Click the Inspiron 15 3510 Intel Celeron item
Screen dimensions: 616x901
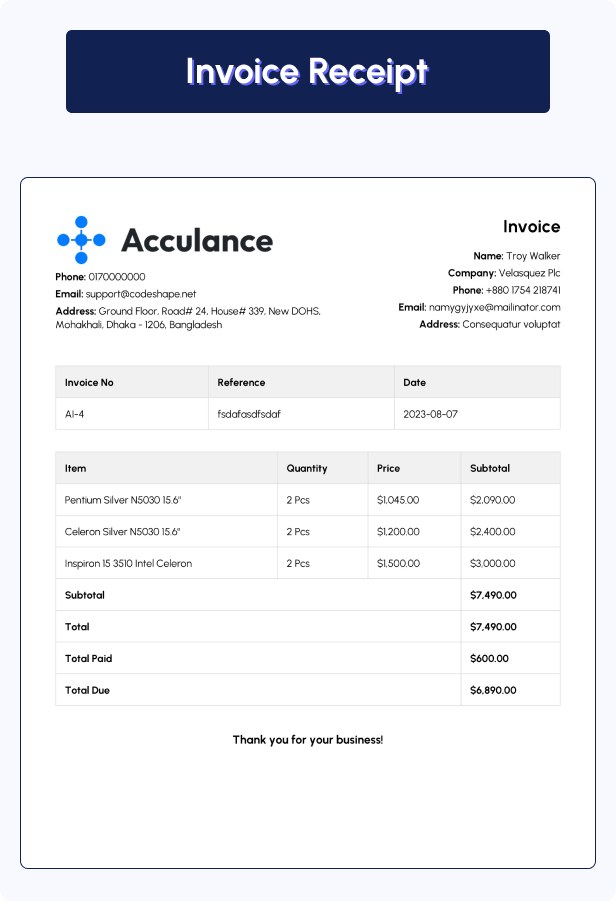click(128, 564)
